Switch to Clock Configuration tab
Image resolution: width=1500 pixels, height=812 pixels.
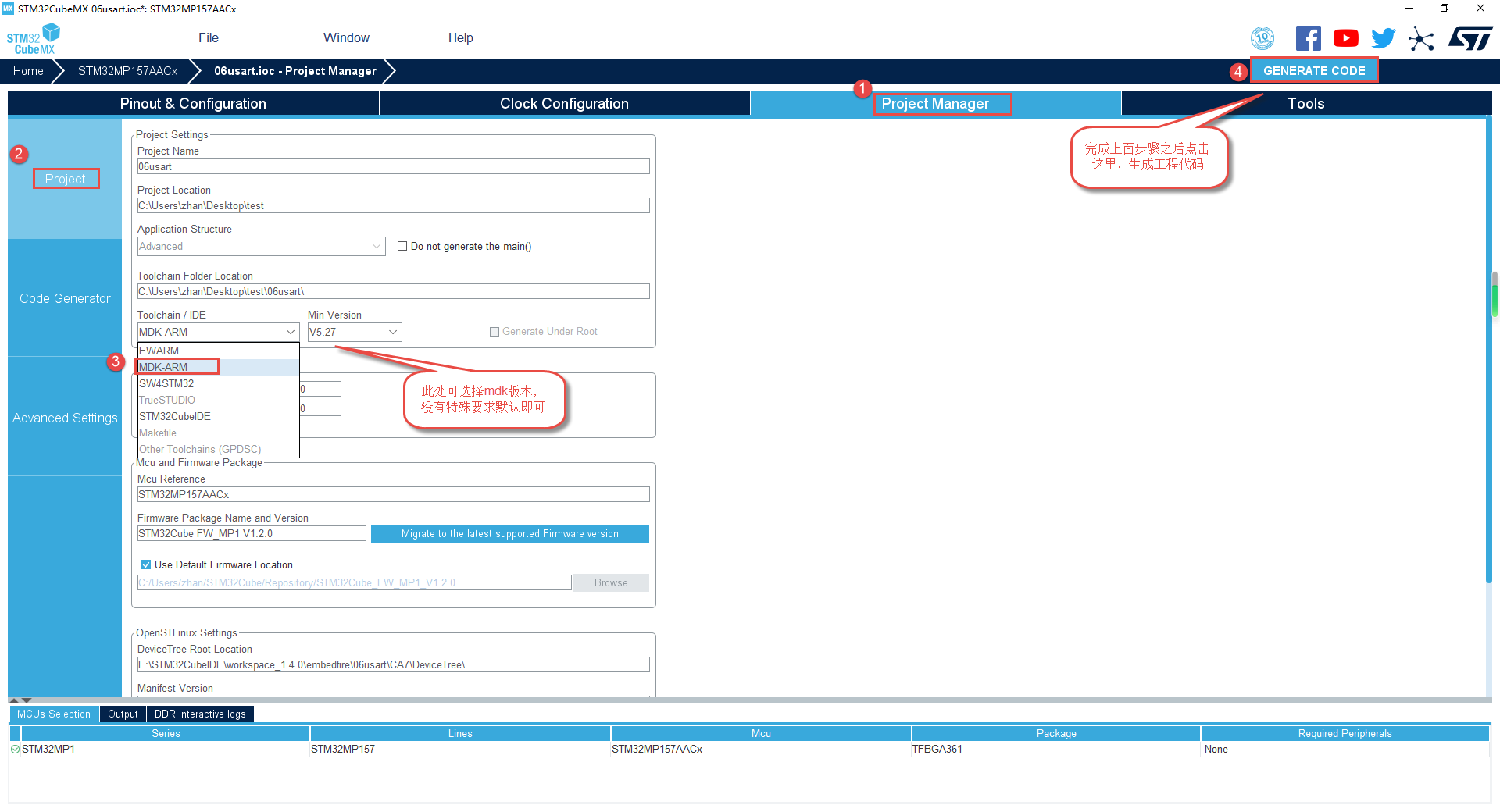pyautogui.click(x=564, y=104)
